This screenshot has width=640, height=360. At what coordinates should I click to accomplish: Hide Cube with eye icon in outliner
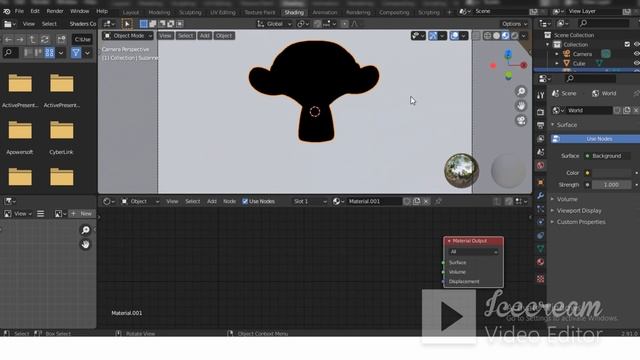pos(636,63)
